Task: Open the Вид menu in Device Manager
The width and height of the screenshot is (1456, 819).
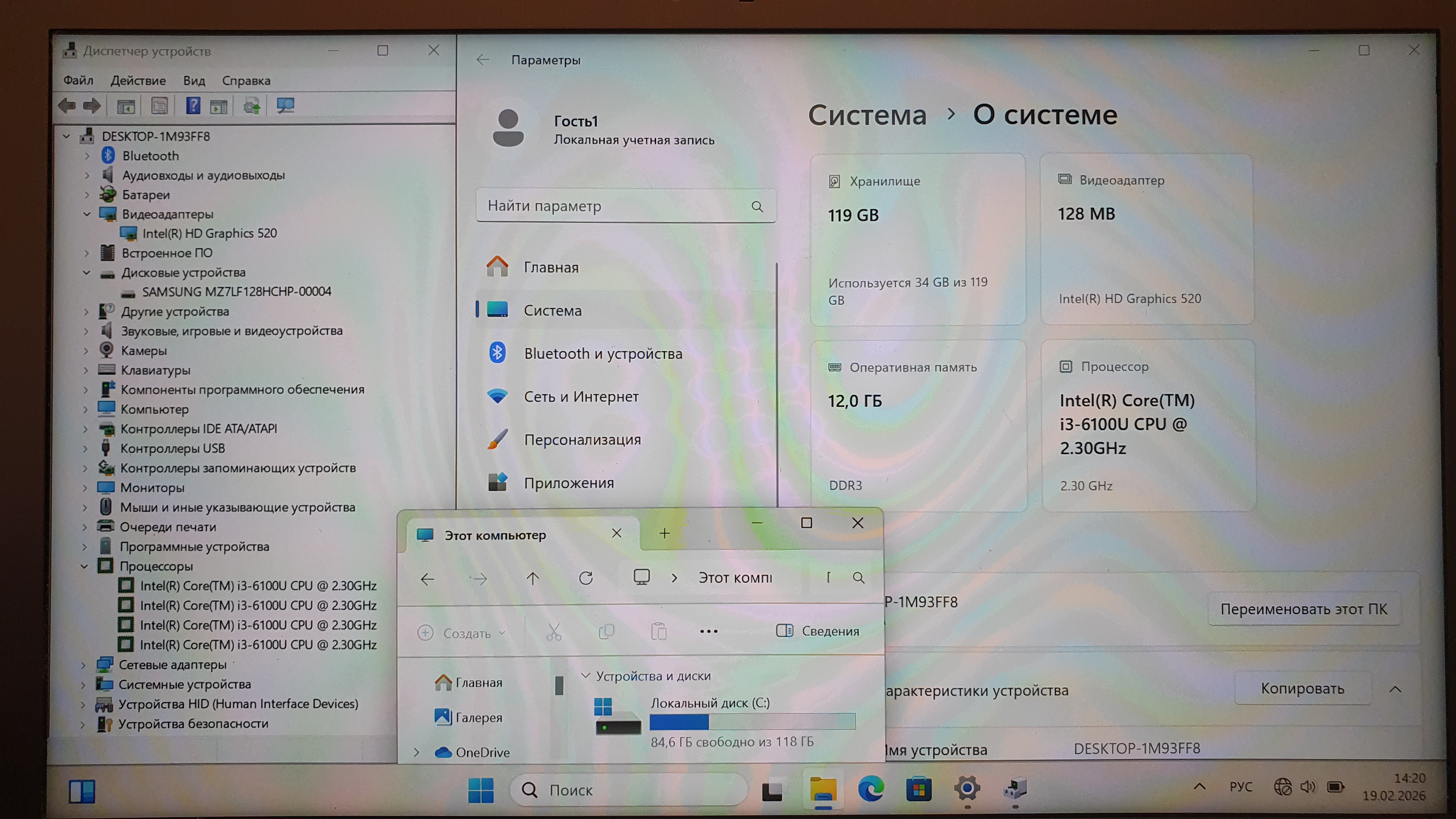Action: tap(194, 80)
